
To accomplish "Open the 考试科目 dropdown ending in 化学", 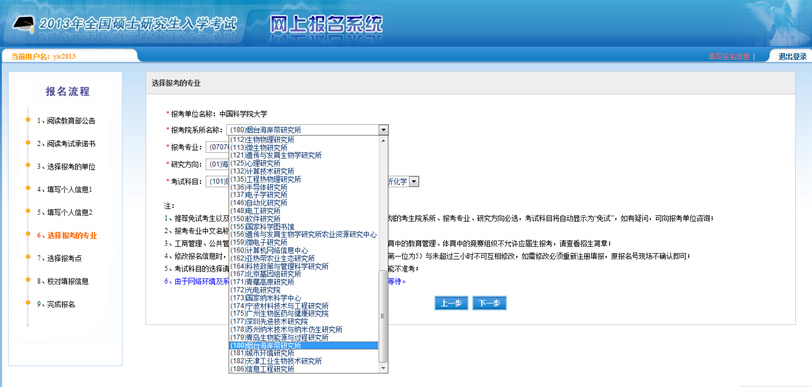I will 414,181.
